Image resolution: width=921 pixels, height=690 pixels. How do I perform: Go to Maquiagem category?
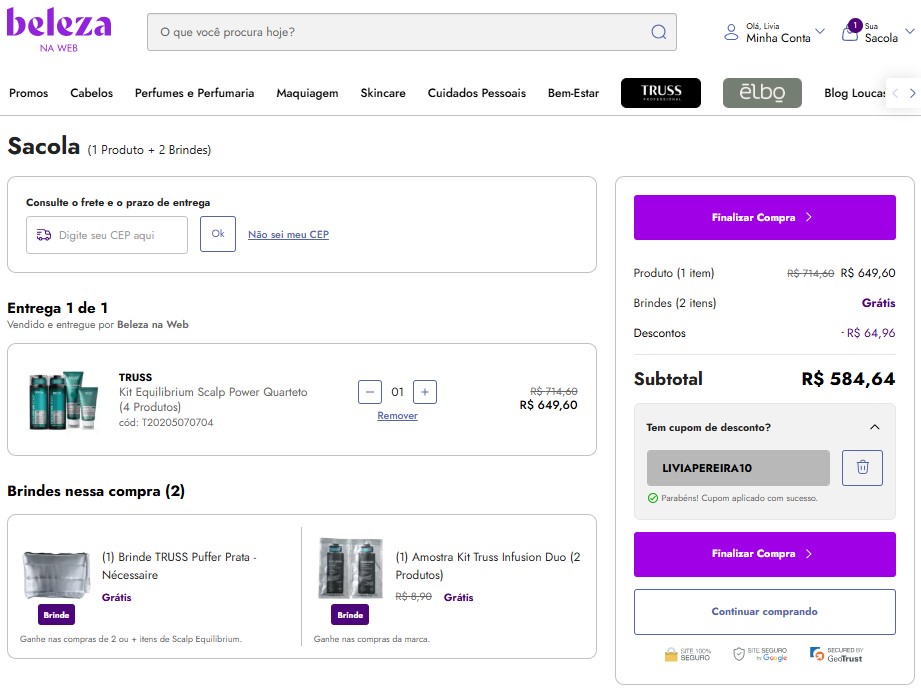click(x=307, y=93)
